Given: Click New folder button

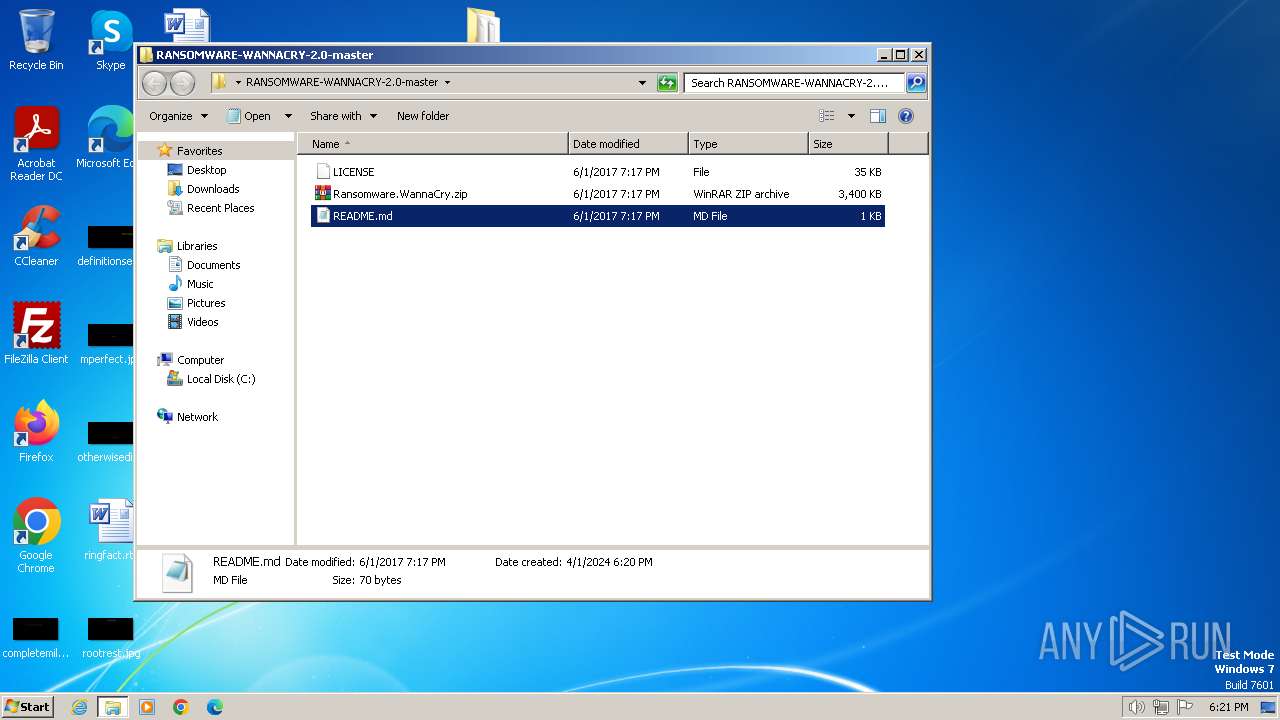Looking at the screenshot, I should coord(423,116).
